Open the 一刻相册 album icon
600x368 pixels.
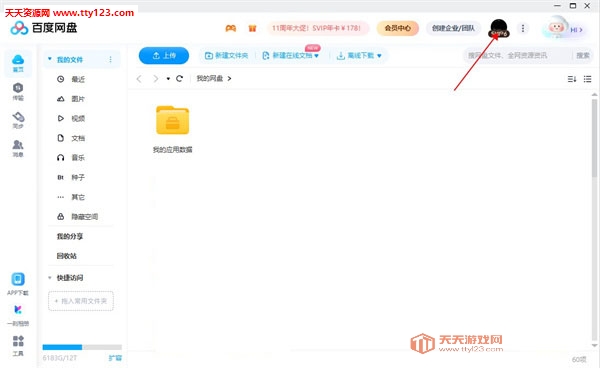pos(18,315)
